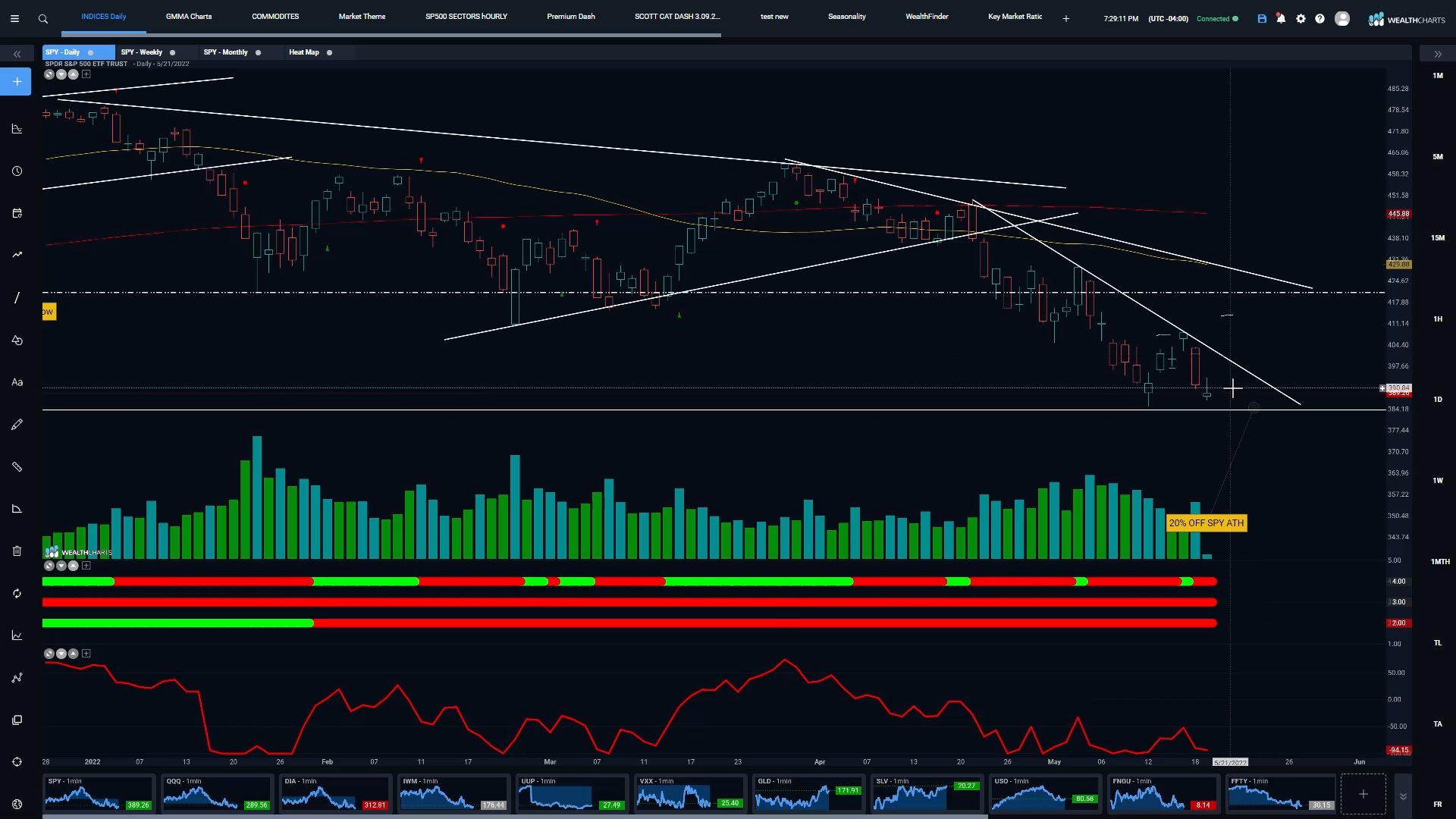
Task: Open the user profile avatar
Action: pos(1342,18)
